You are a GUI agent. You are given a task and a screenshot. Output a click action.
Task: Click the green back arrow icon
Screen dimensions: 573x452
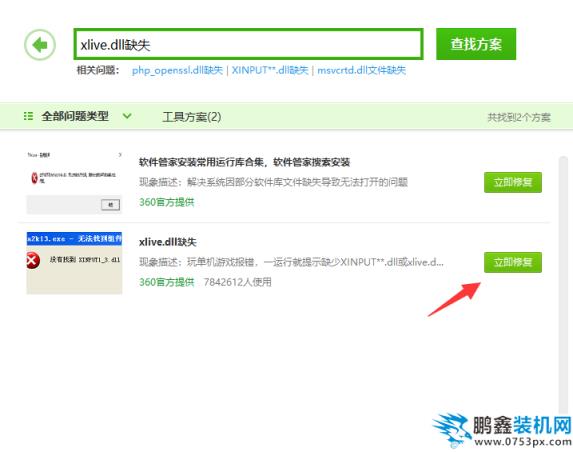(40, 45)
